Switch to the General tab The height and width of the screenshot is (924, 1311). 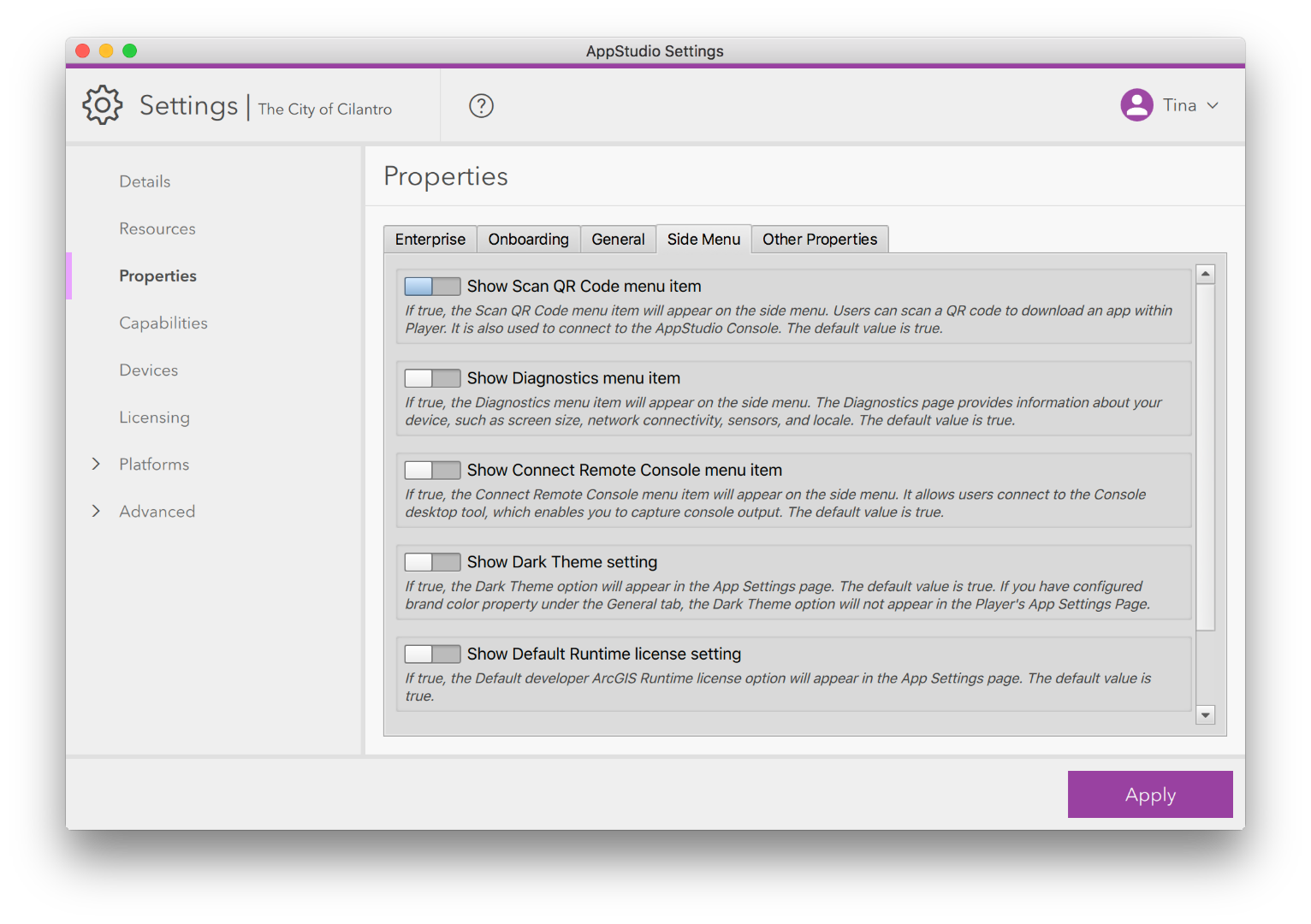point(618,240)
